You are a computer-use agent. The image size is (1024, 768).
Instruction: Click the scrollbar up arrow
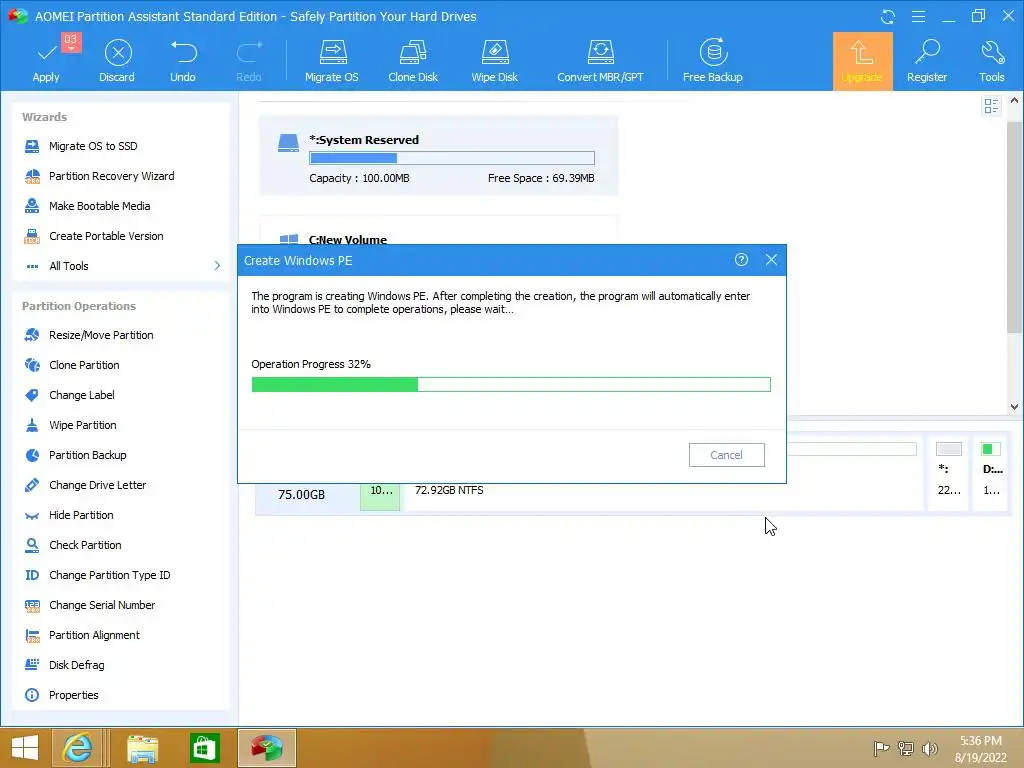[x=1014, y=101]
